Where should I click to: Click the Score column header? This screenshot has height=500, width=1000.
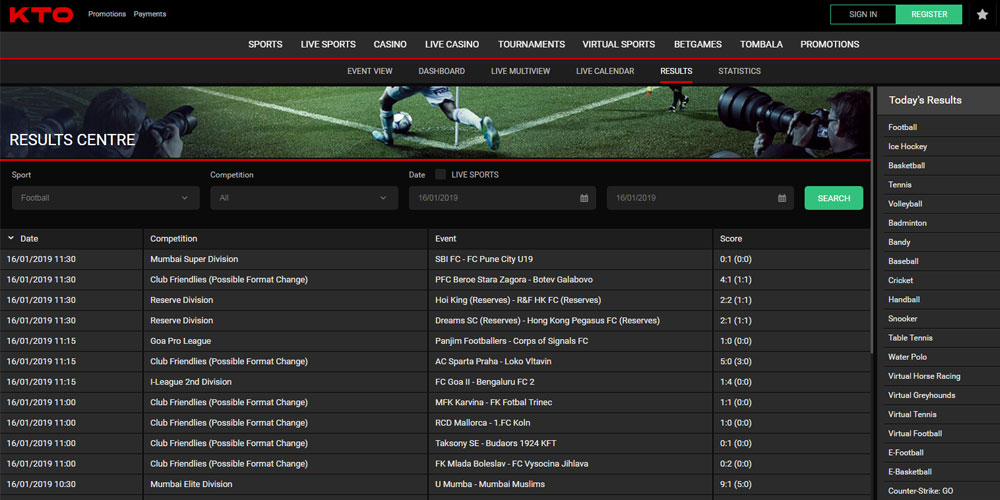[731, 239]
